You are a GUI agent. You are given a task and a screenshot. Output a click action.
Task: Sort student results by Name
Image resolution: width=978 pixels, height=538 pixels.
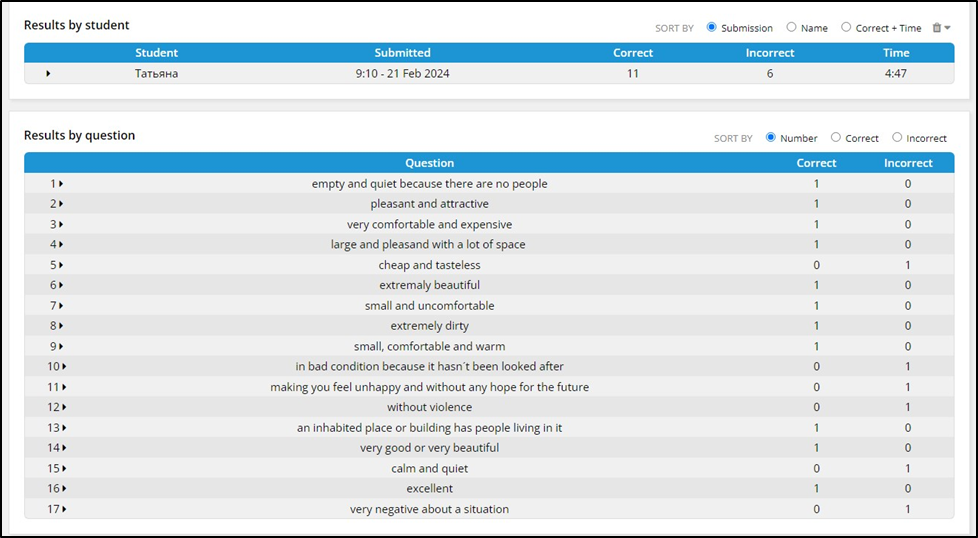792,28
